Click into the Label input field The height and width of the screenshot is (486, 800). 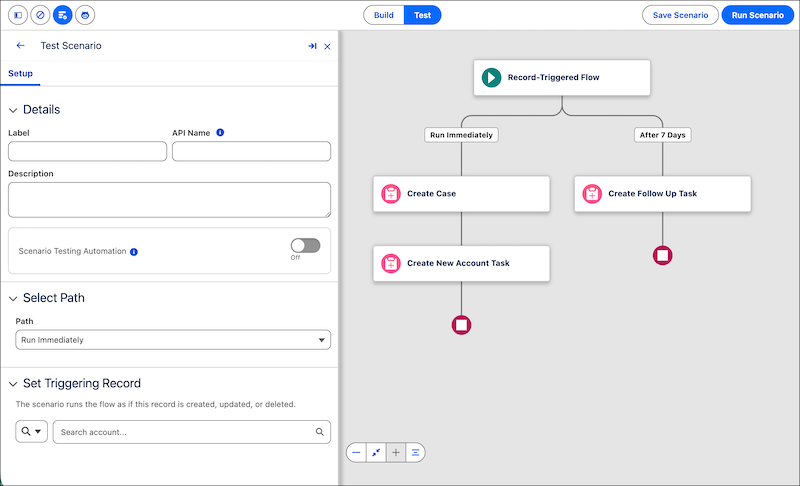87,151
